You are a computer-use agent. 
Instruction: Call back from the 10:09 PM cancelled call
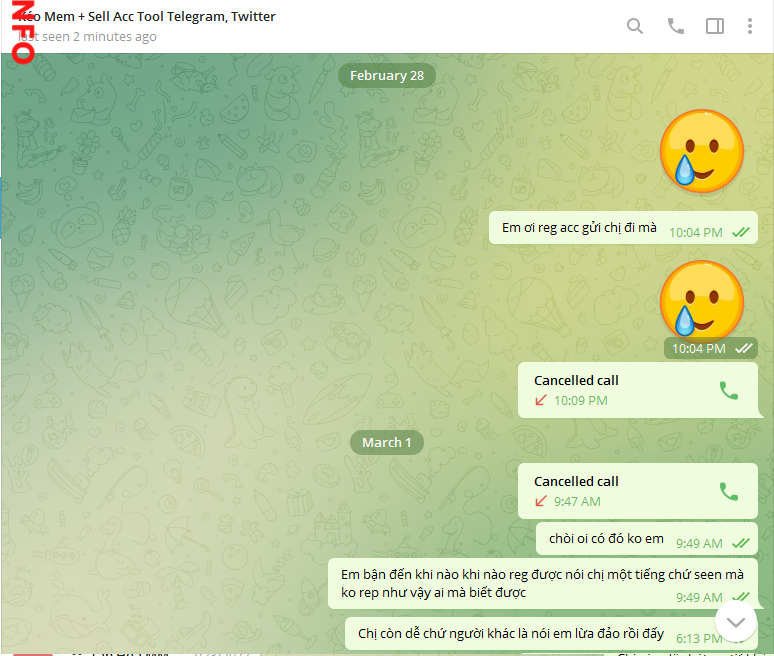pyautogui.click(x=729, y=390)
